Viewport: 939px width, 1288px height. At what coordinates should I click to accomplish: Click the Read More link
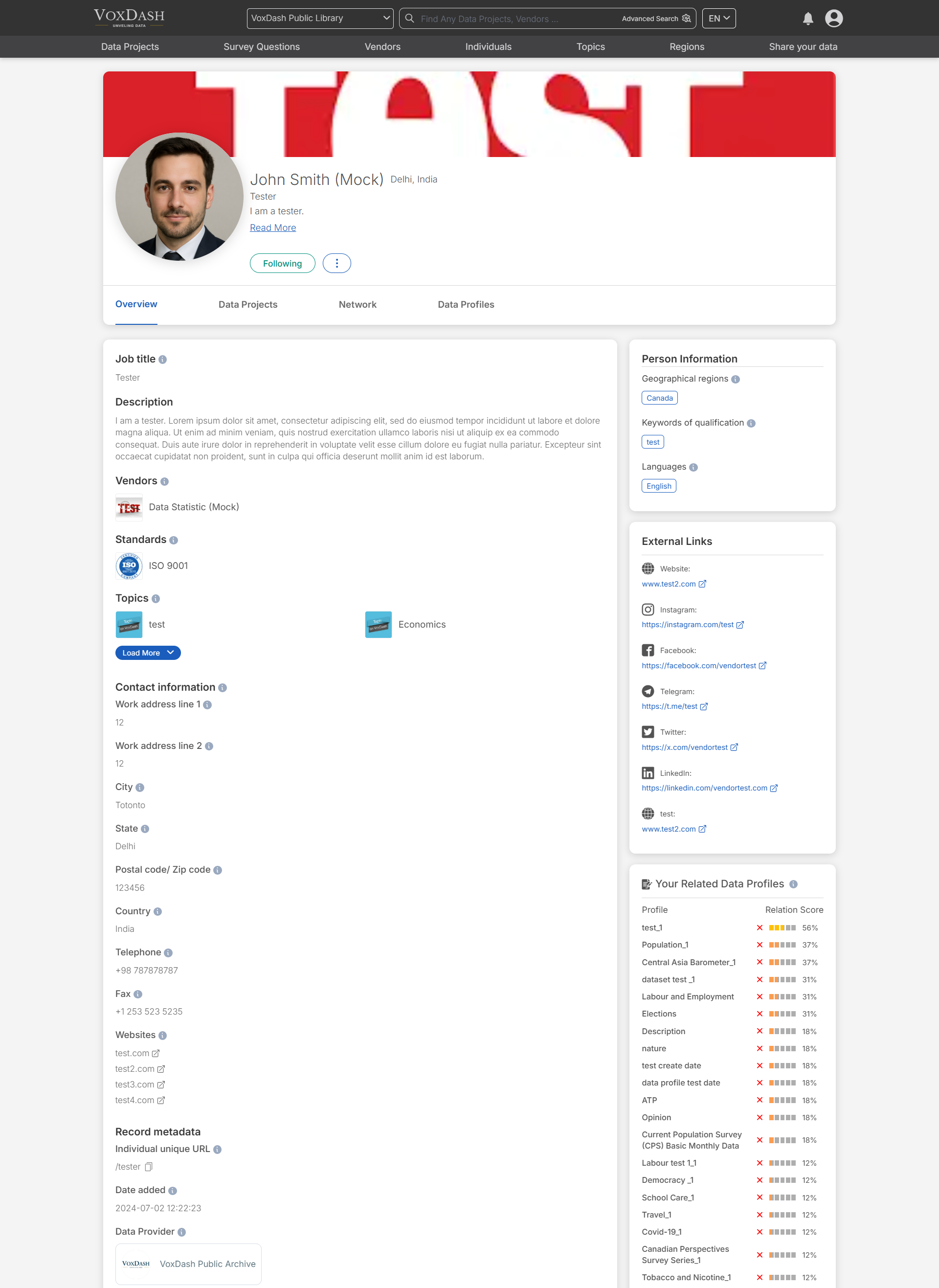click(x=273, y=227)
